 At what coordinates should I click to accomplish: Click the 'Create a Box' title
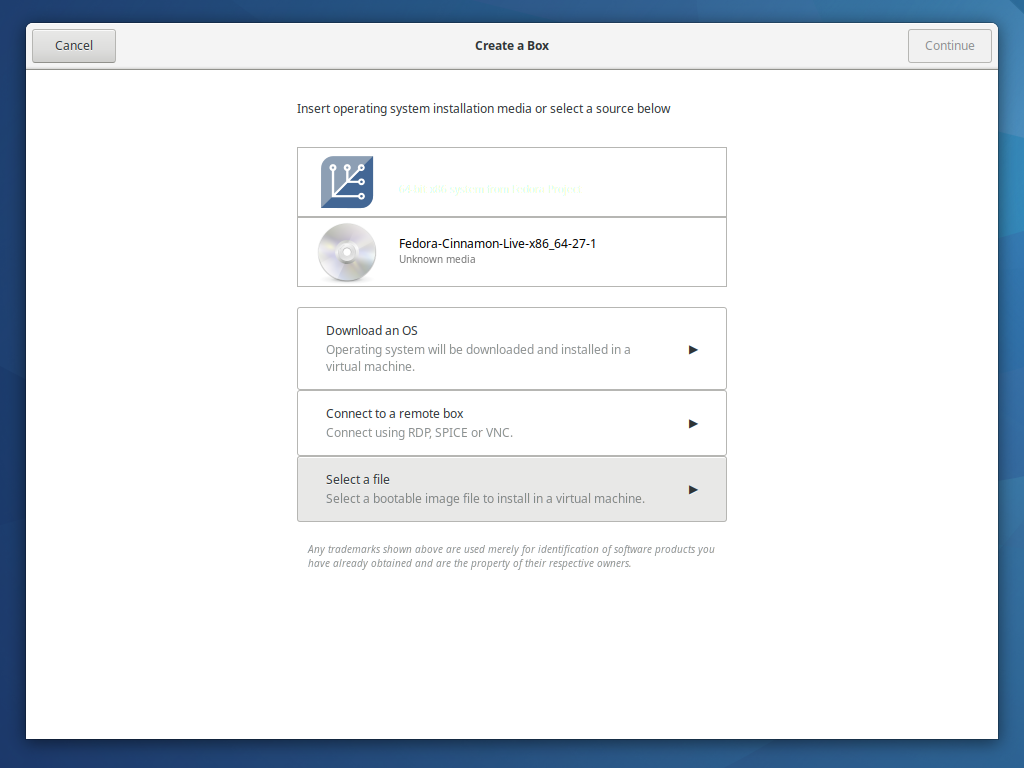click(x=512, y=46)
